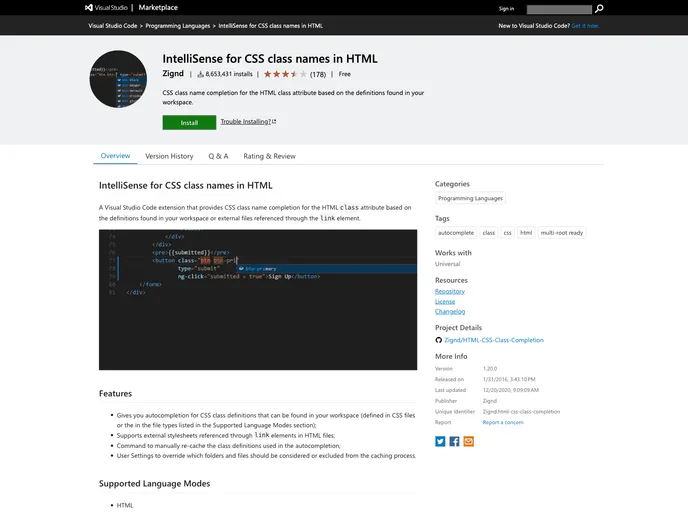Click the Visual Studio logo icon

[89, 7]
